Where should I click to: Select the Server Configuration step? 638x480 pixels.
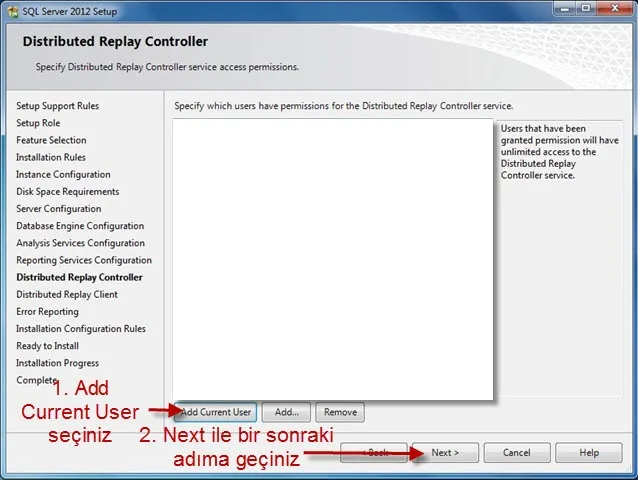coord(59,208)
